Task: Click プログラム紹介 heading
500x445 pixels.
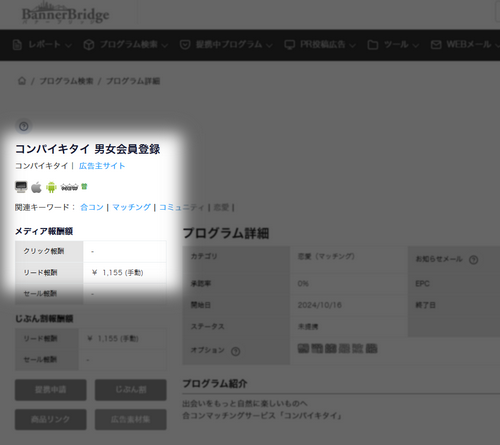Action: [x=215, y=384]
